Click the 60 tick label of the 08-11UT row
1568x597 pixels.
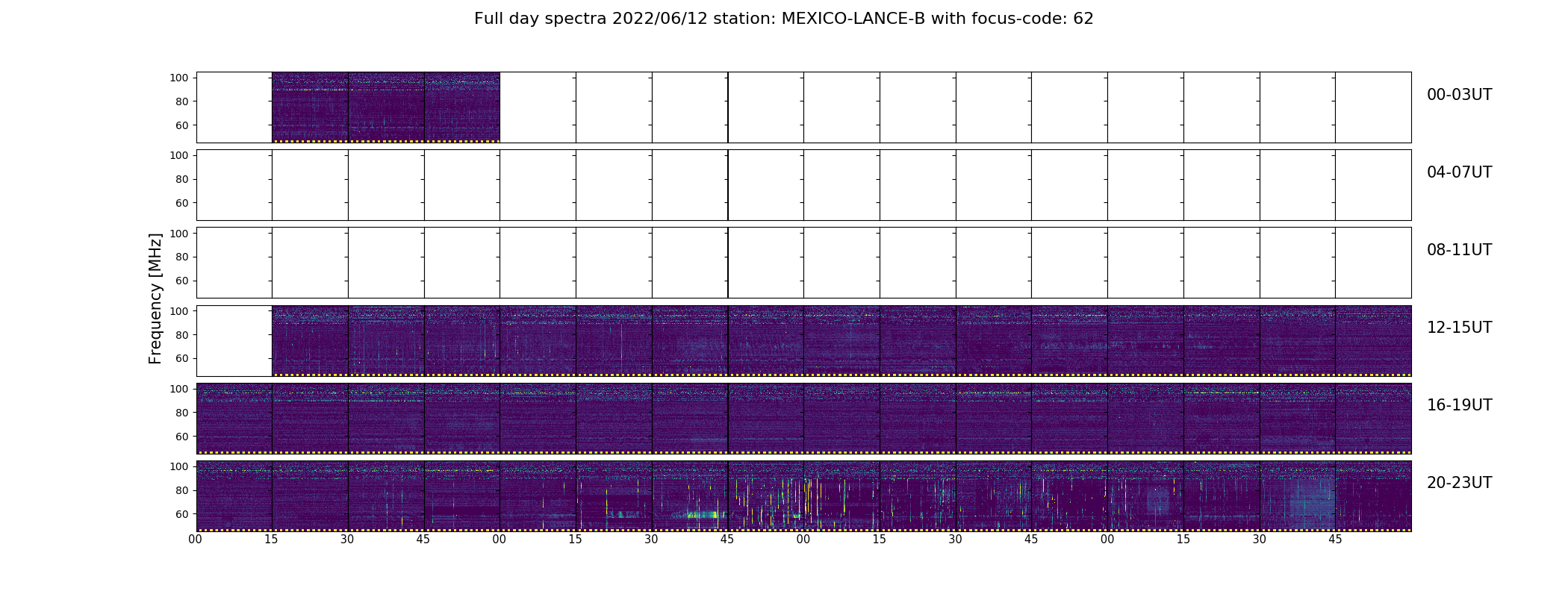click(x=182, y=281)
